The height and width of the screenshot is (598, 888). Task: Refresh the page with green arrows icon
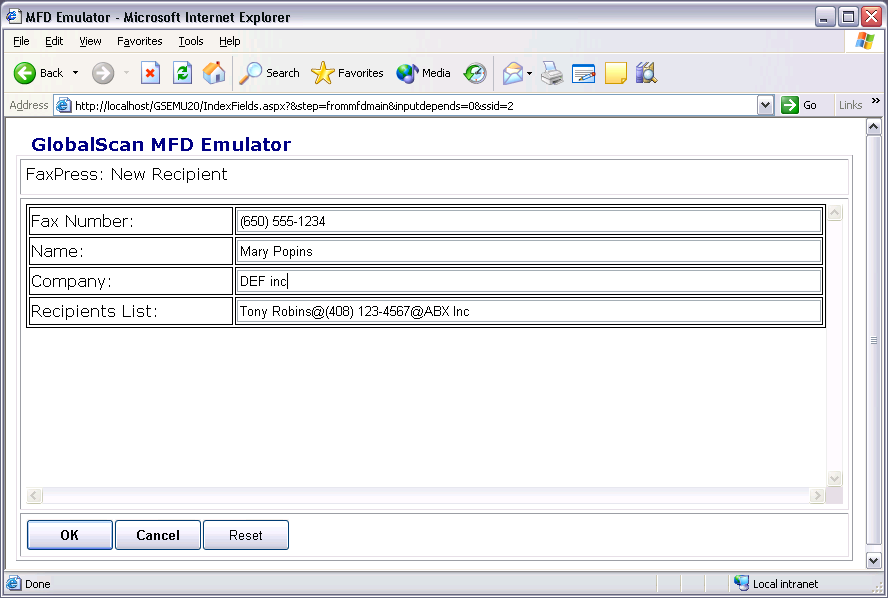click(182, 73)
